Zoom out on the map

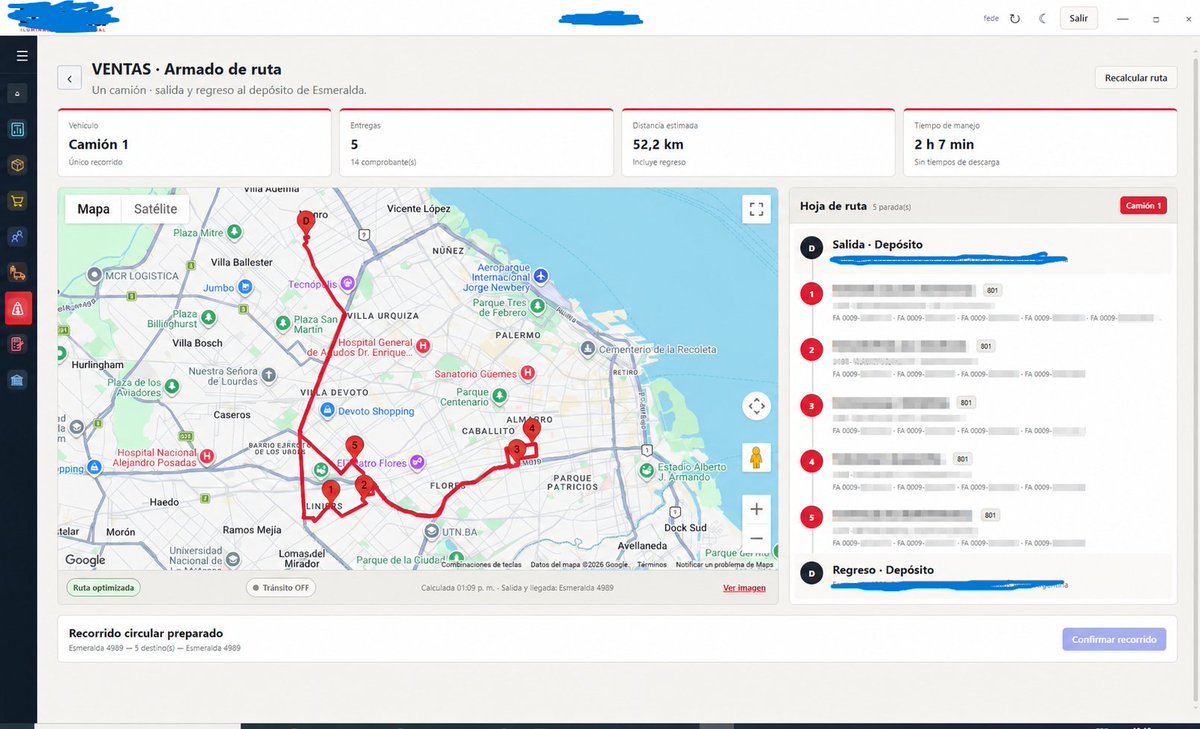click(x=756, y=538)
